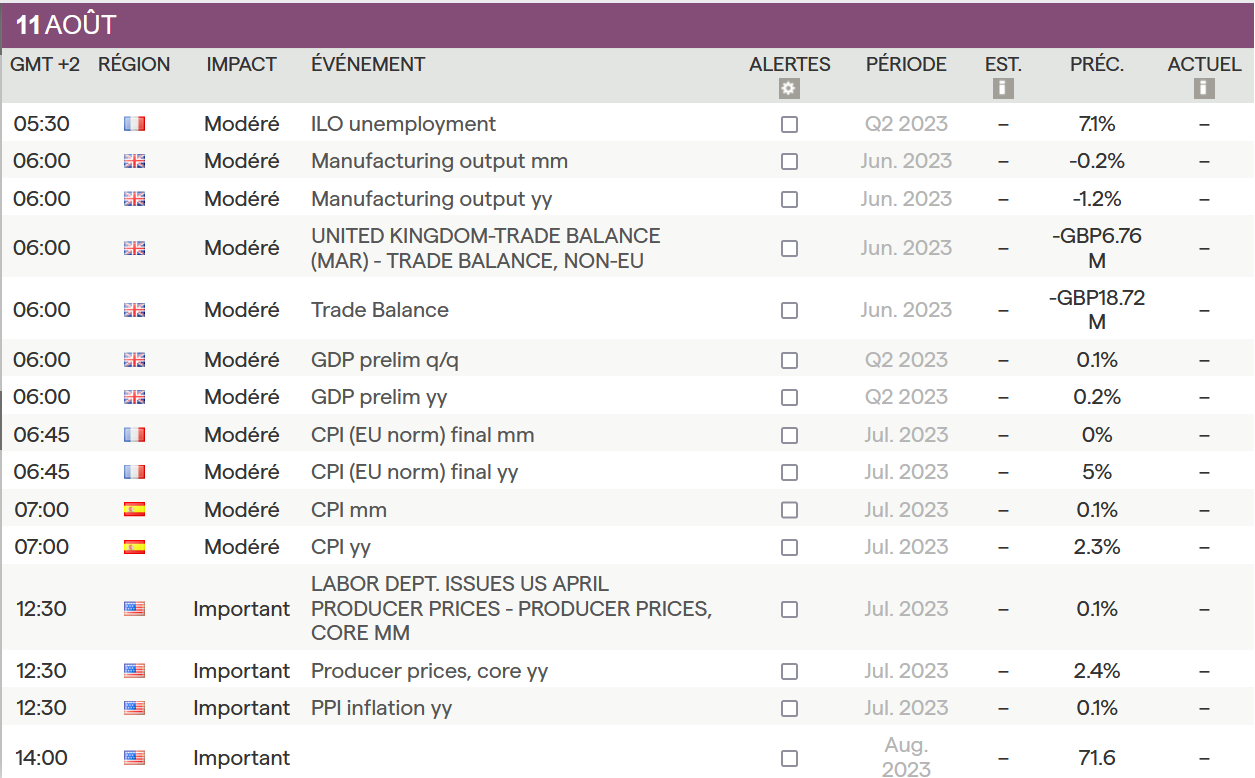
Task: Enable alert for ILO unemployment
Action: 790,125
